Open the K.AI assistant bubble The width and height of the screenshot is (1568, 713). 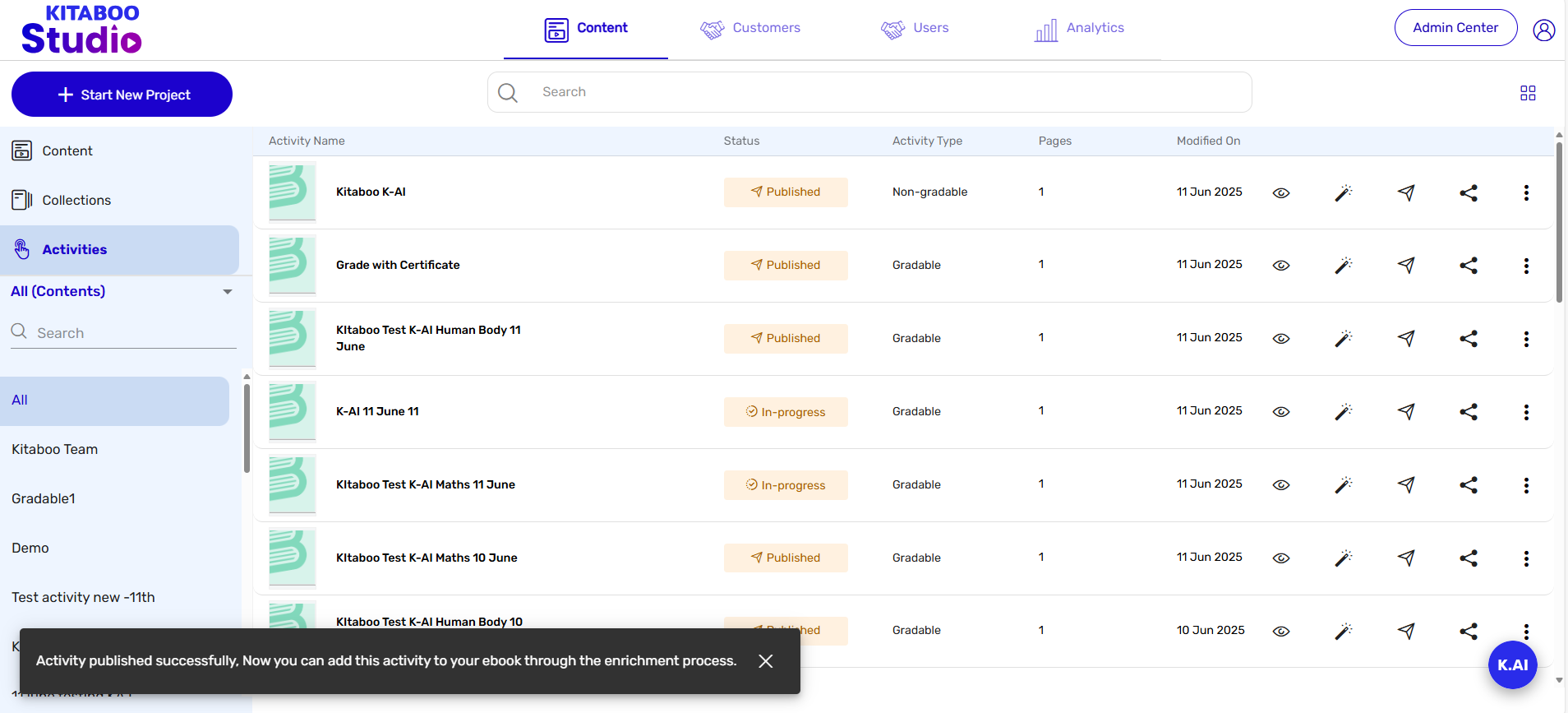tap(1512, 664)
